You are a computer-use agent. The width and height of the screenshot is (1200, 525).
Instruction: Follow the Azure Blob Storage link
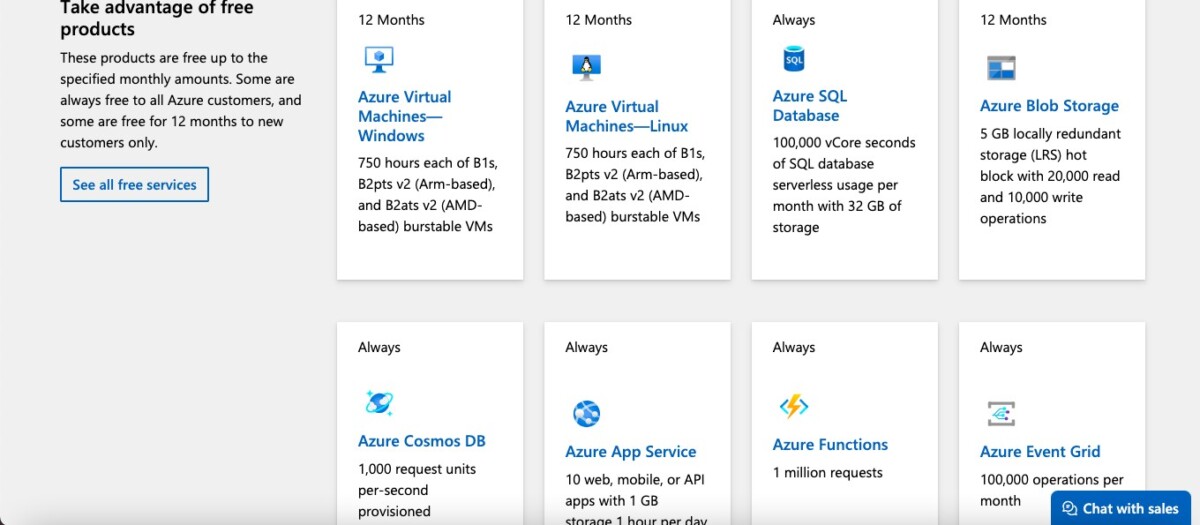1049,106
